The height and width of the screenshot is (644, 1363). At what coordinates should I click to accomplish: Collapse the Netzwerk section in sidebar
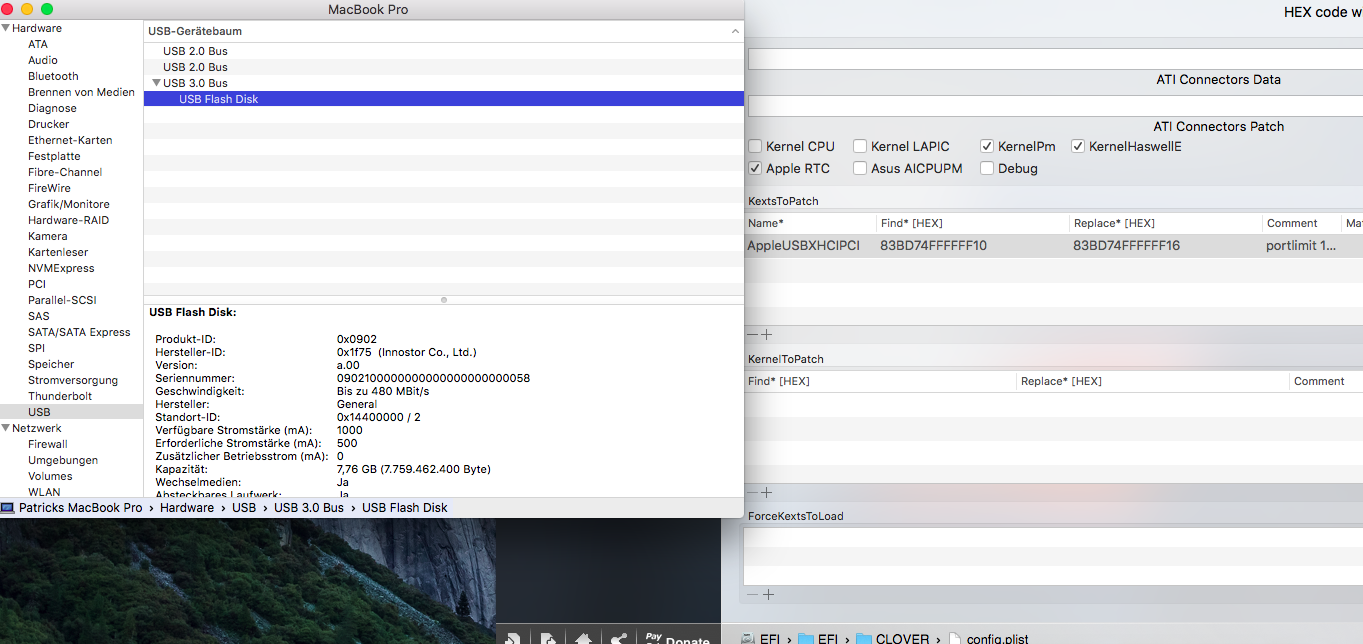[6, 428]
